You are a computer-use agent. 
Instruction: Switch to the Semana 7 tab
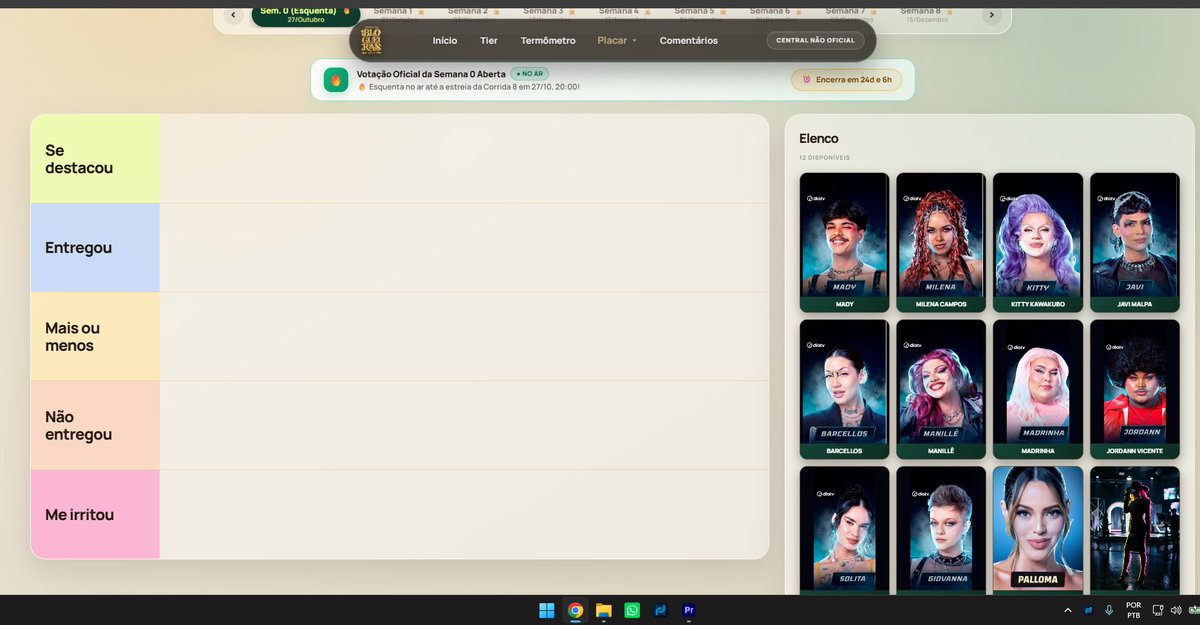(849, 13)
